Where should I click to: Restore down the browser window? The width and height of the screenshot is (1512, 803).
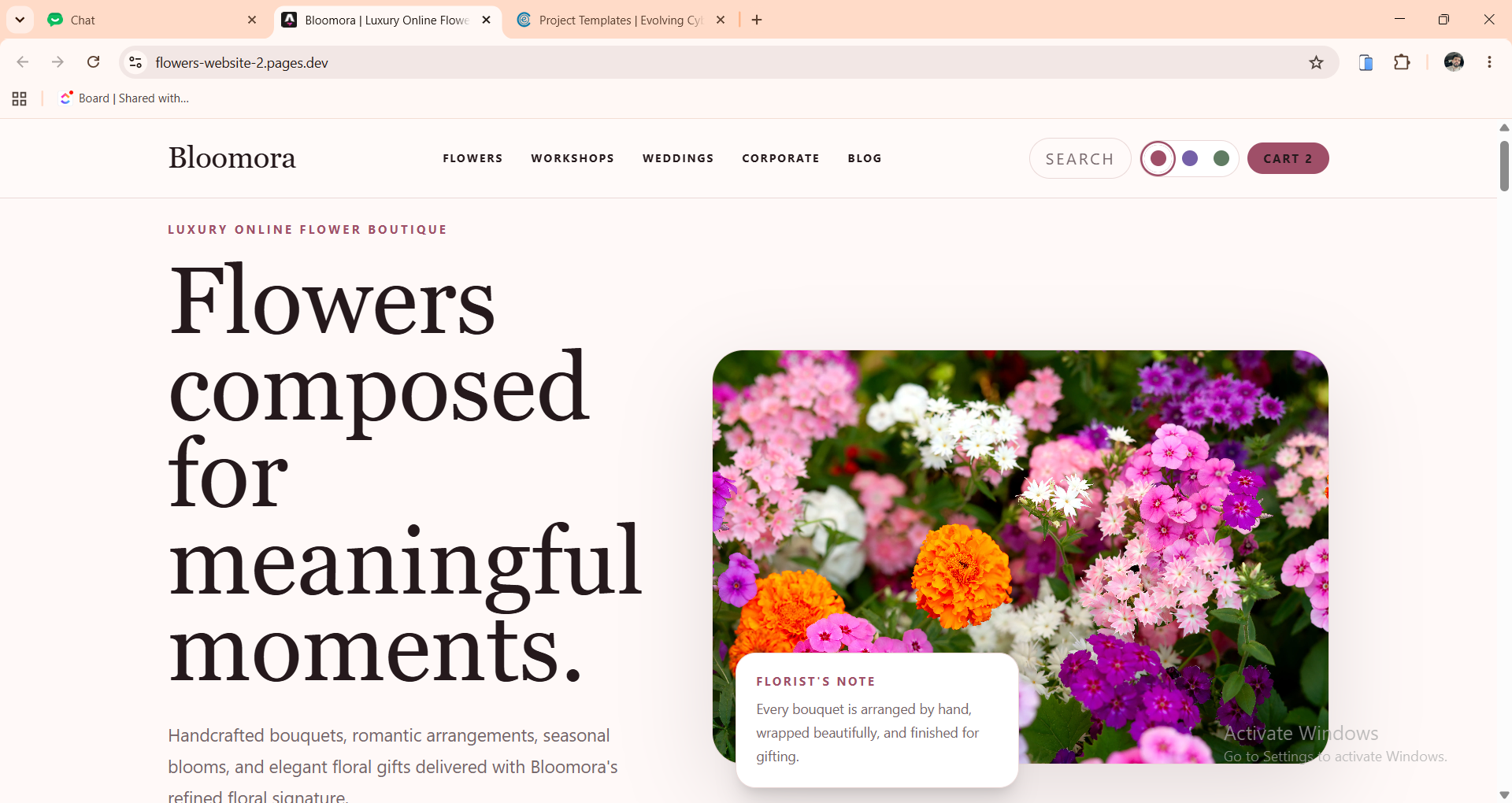[x=1443, y=20]
